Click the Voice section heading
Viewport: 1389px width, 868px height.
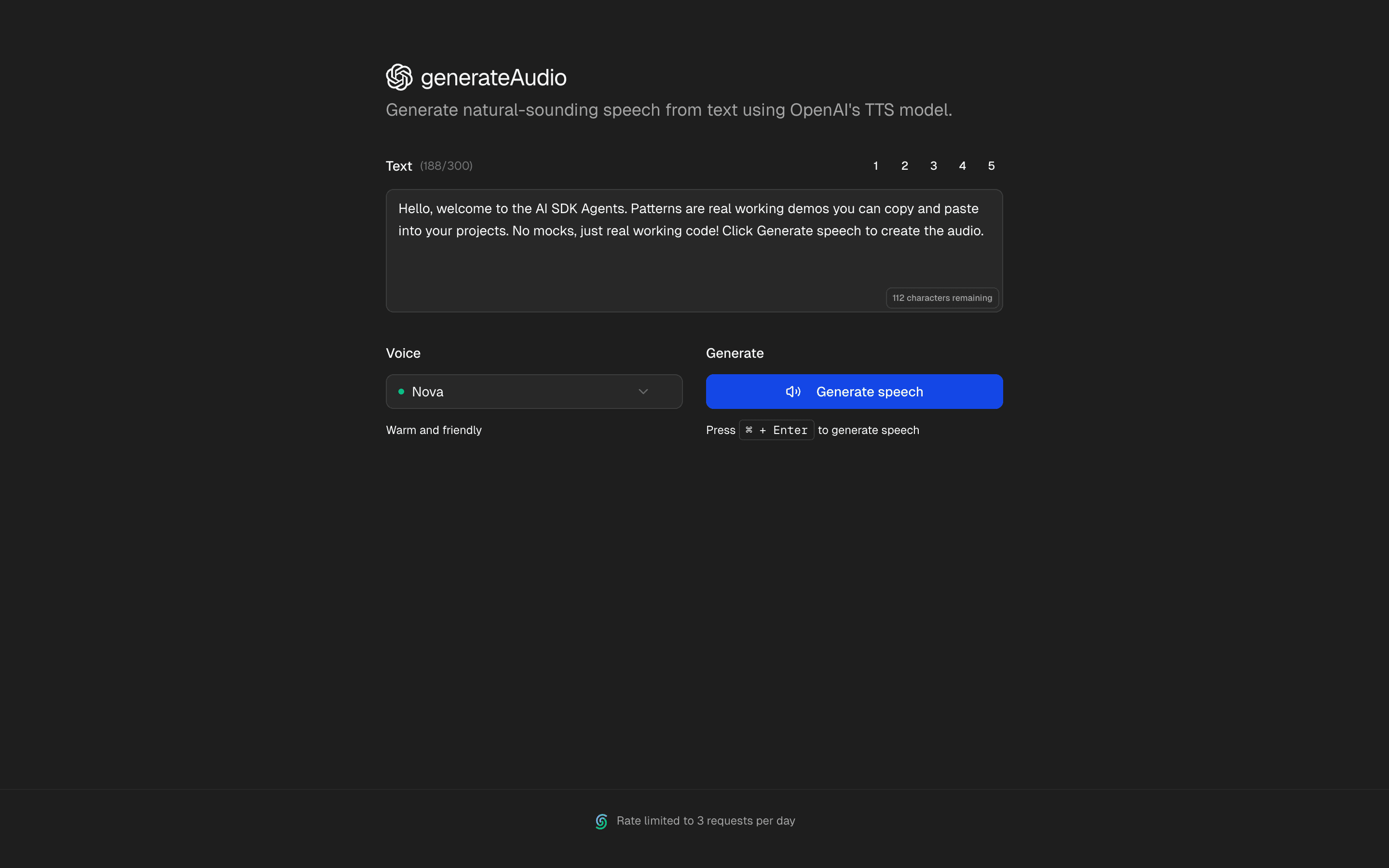click(x=402, y=353)
